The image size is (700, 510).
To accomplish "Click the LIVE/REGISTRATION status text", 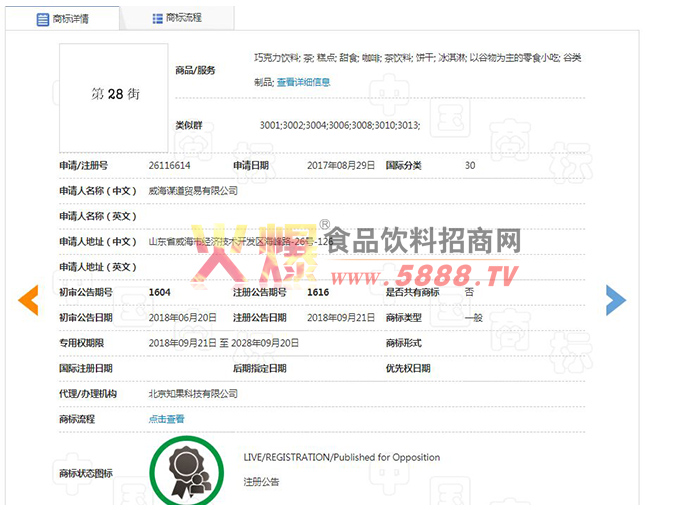I will pyautogui.click(x=341, y=457).
